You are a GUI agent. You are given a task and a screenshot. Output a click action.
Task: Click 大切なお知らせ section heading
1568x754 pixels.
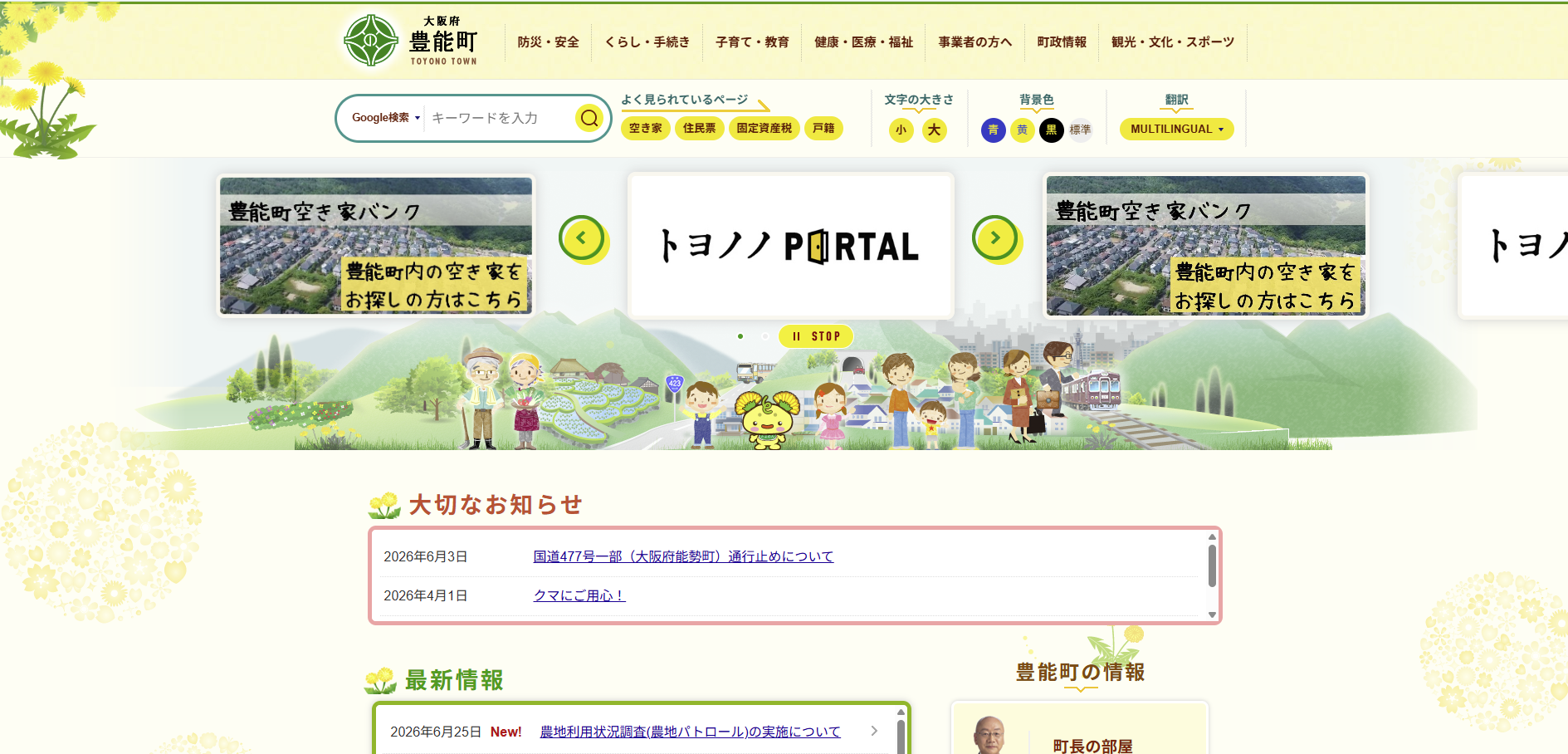(x=496, y=505)
